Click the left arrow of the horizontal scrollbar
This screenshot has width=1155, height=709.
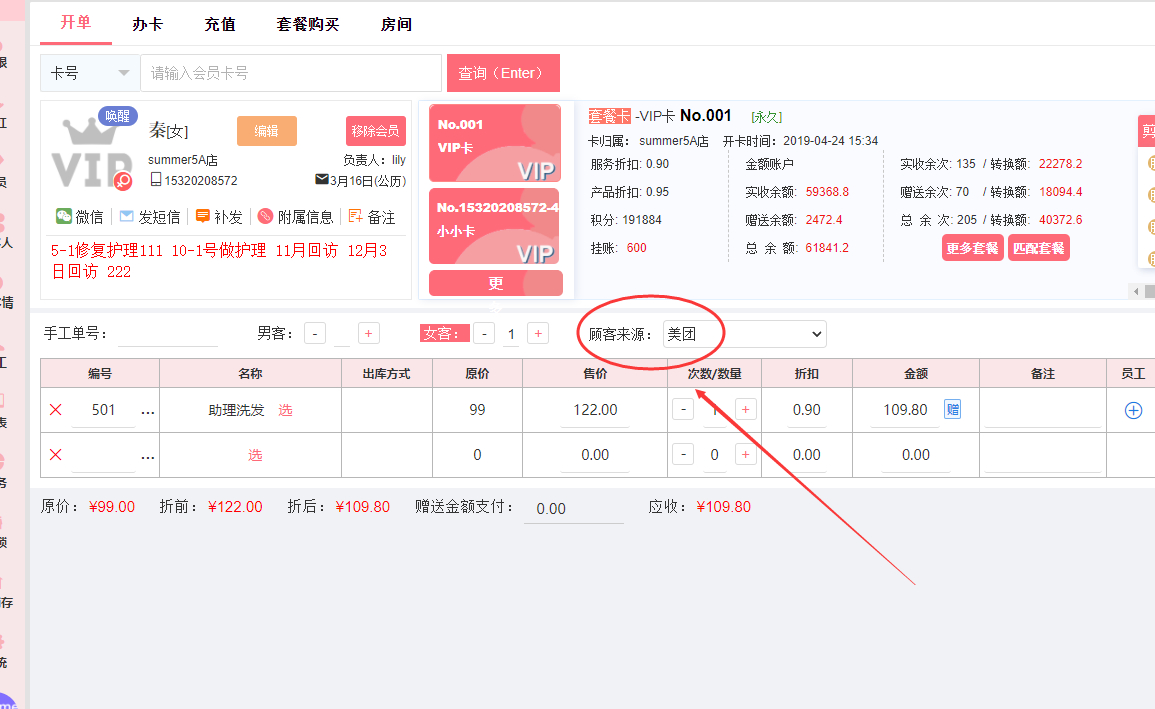click(1136, 292)
